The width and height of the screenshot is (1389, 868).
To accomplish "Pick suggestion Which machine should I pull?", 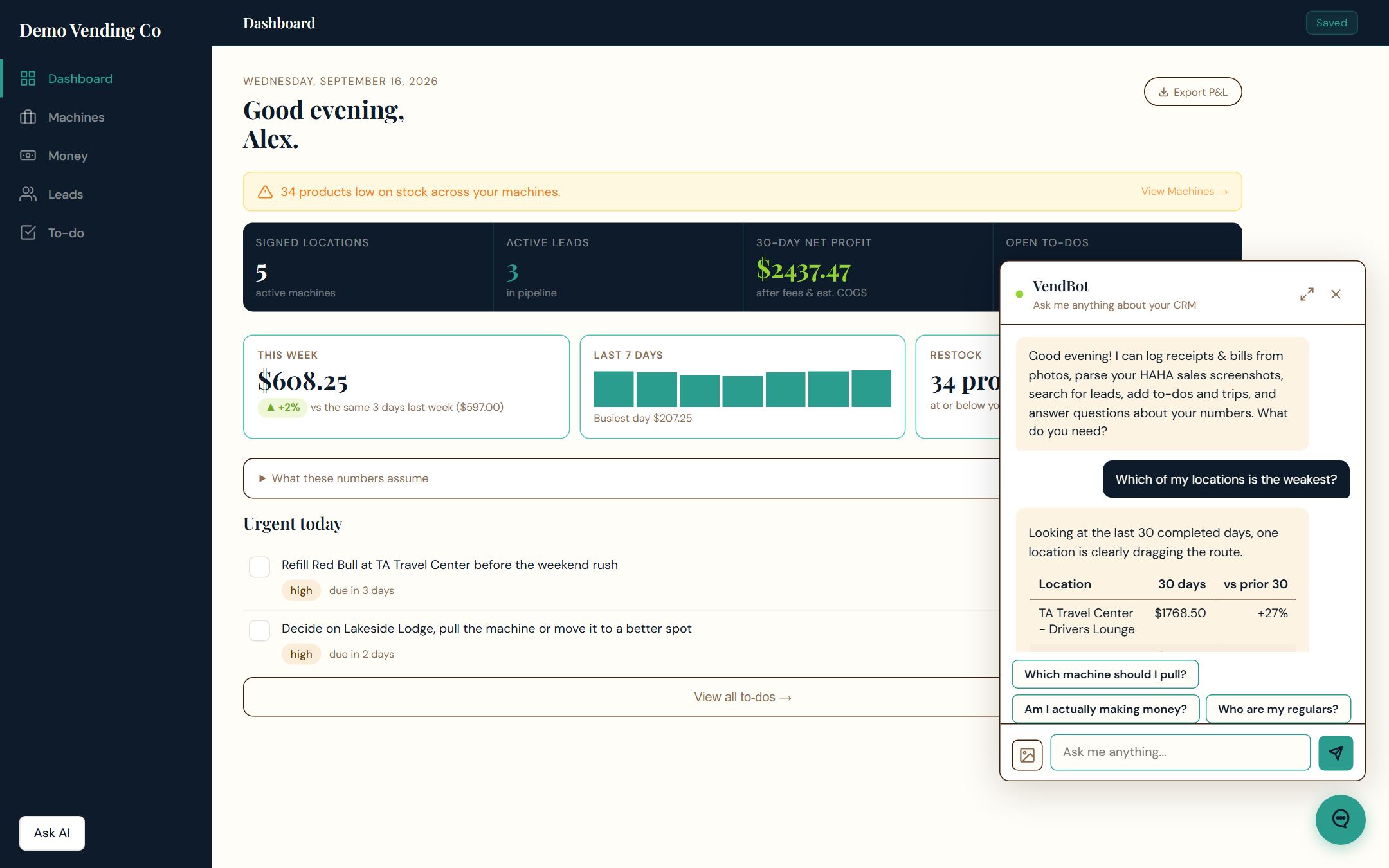I will tap(1105, 674).
